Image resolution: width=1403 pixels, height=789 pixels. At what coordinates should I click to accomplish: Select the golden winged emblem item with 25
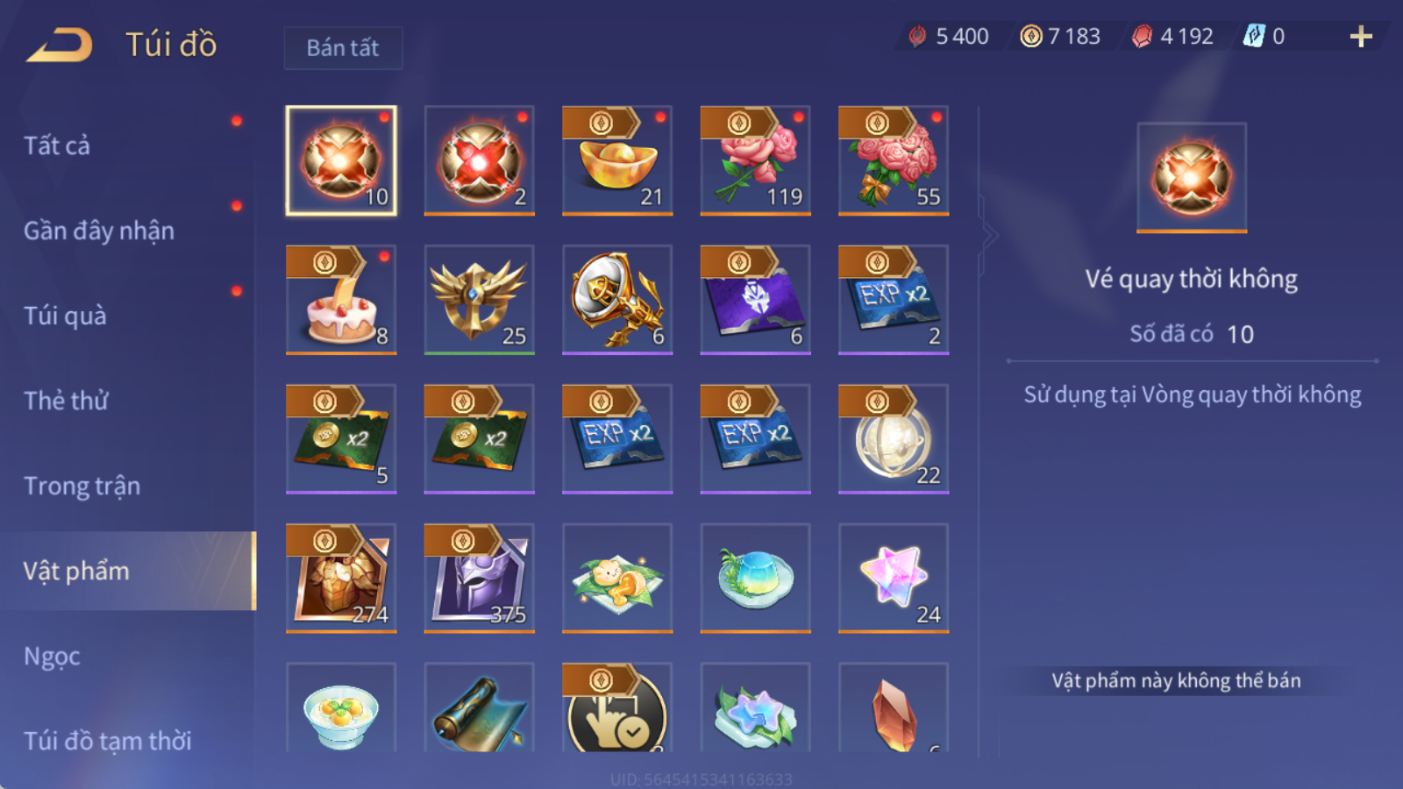(479, 300)
